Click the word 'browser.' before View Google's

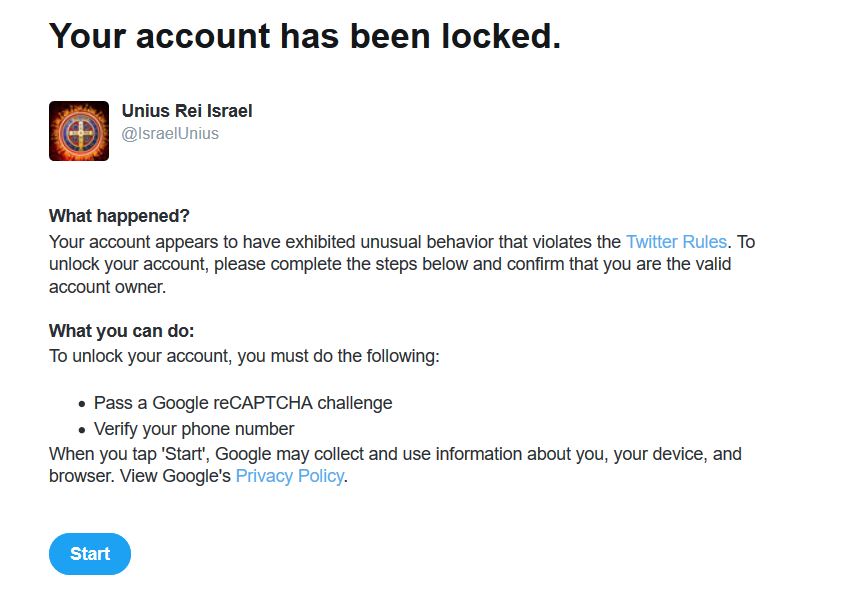tap(79, 477)
